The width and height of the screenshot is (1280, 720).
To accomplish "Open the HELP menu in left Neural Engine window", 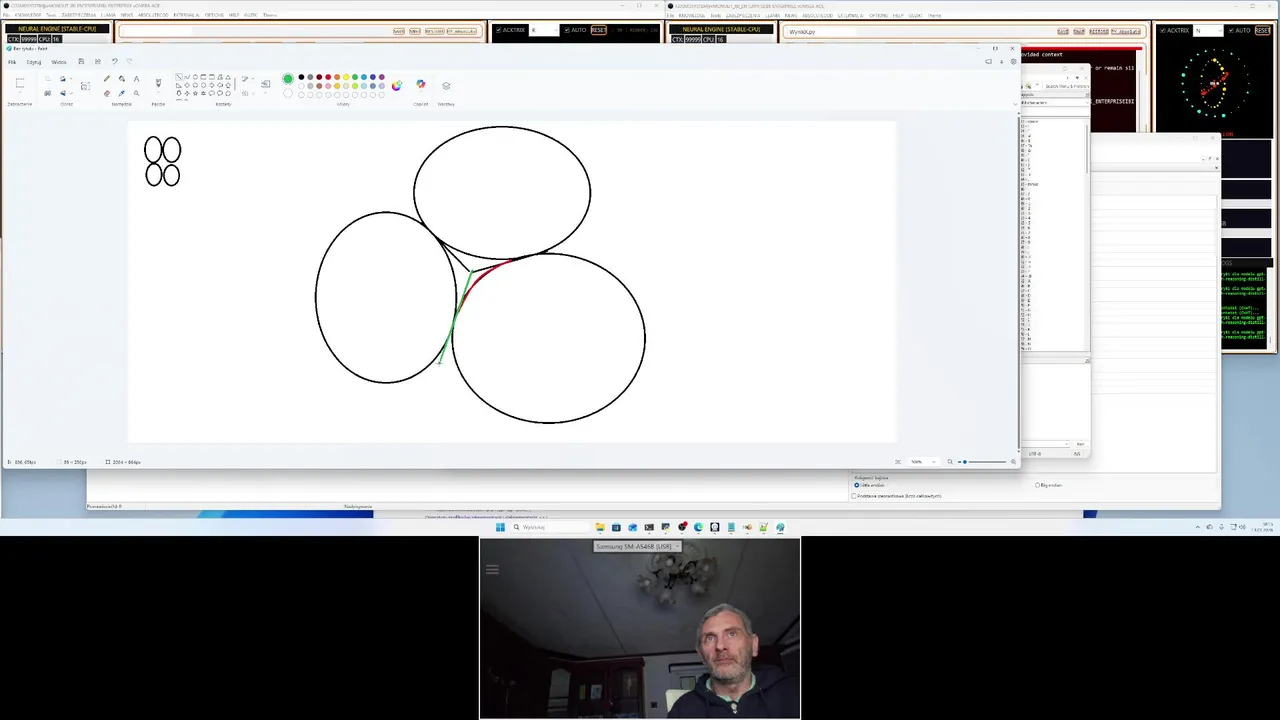I will [x=234, y=15].
